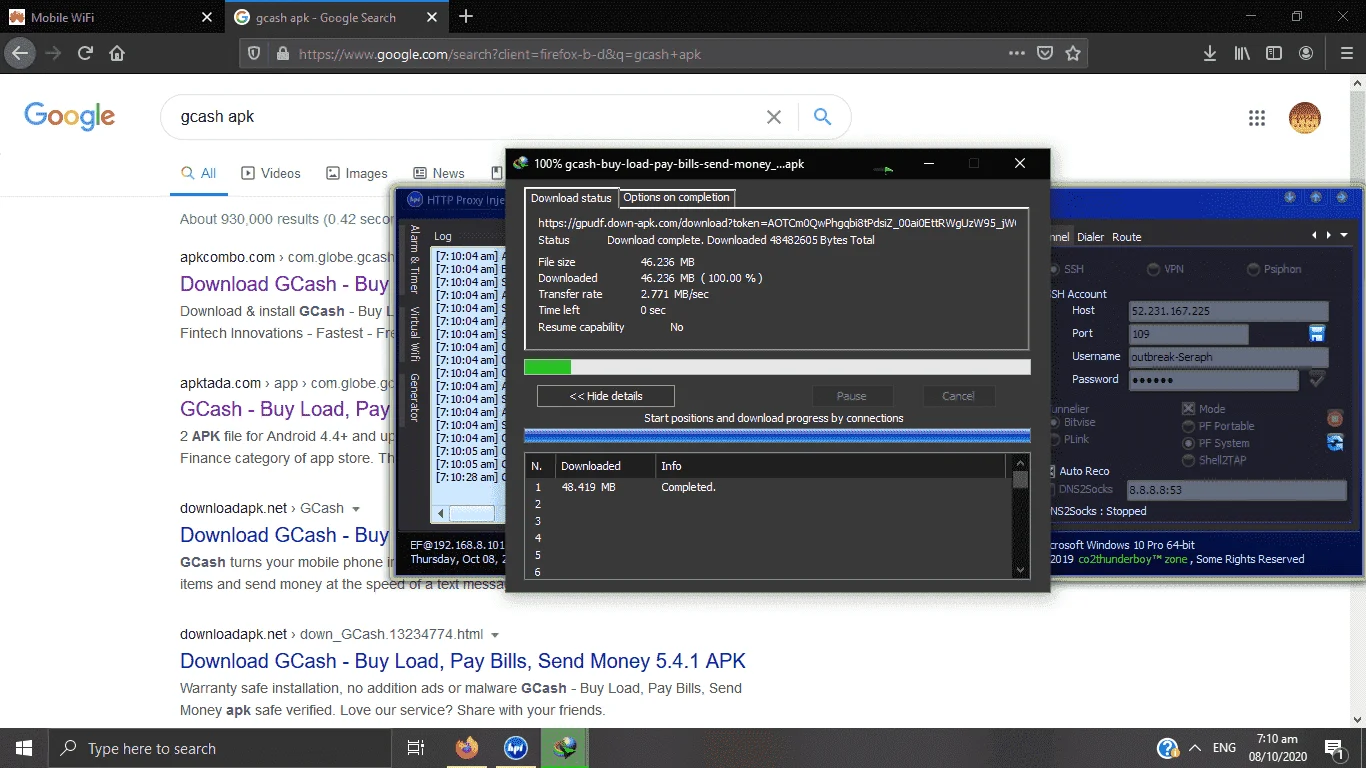Open the Firefox Library menu
Screen dimensions: 1366x768
(1242, 54)
